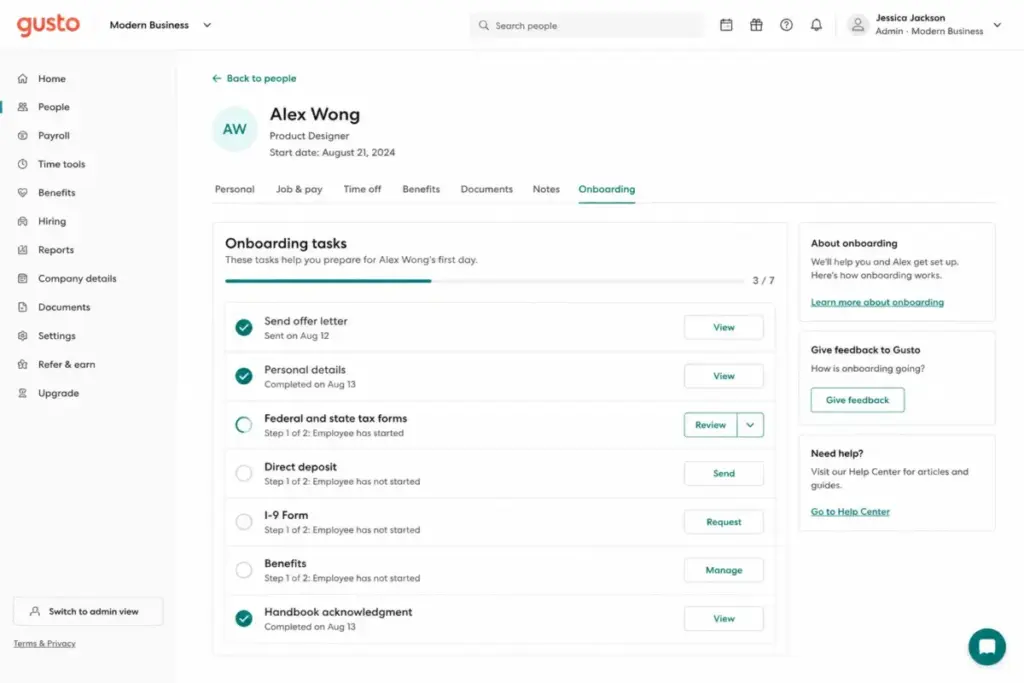Click I-9 Form status circle
This screenshot has width=1024, height=683.
pyautogui.click(x=244, y=522)
